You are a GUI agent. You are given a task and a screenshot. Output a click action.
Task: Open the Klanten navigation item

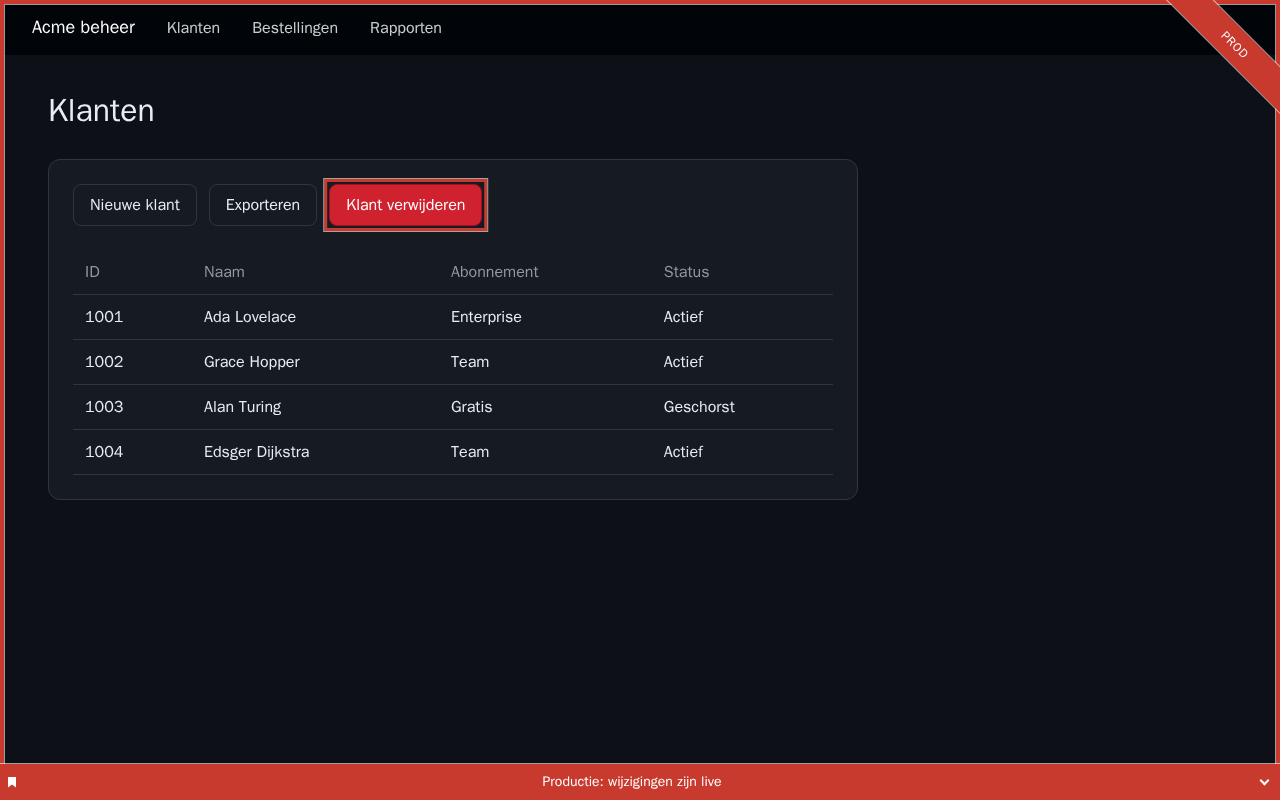[x=193, y=28]
